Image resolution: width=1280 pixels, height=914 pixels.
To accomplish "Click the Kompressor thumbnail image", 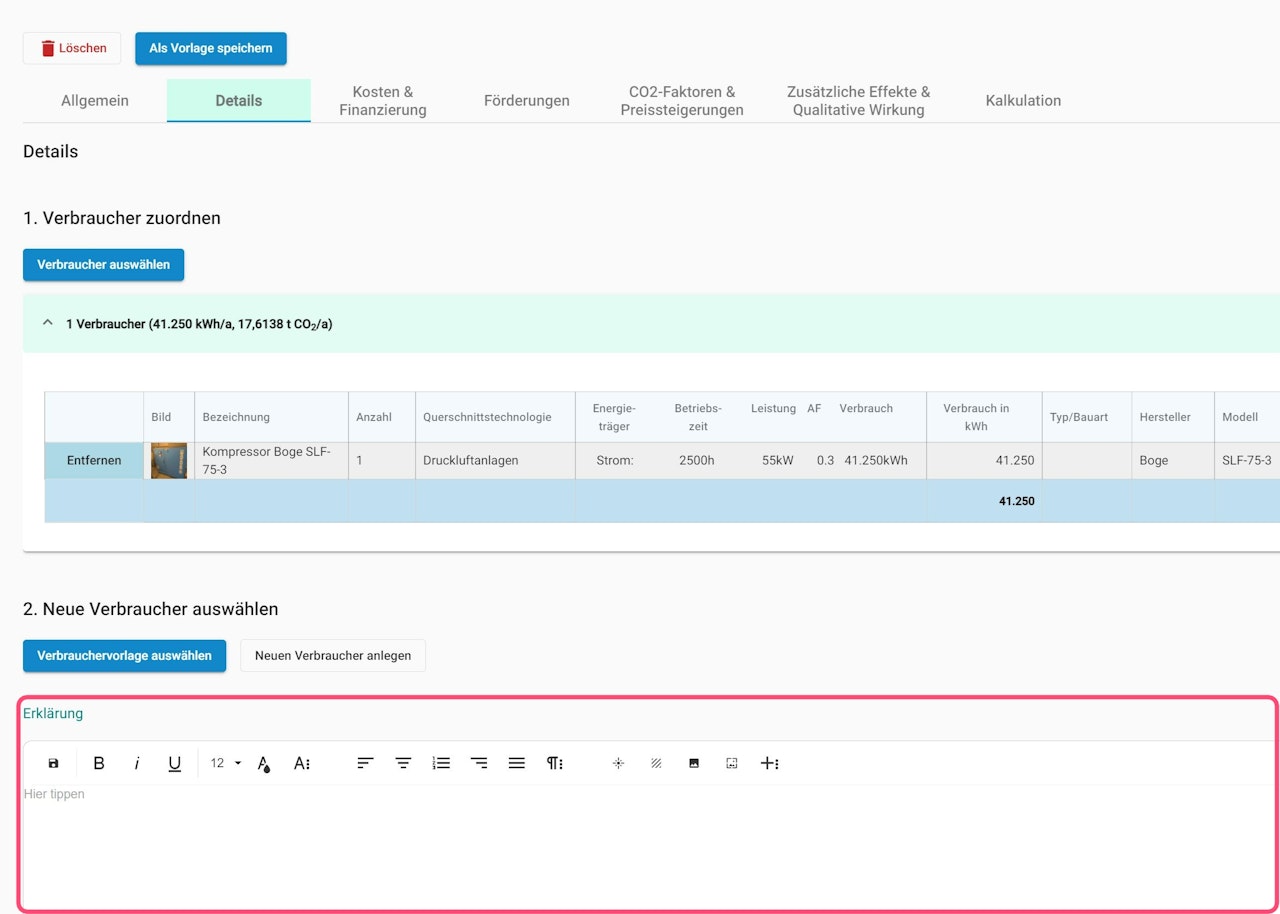I will 169,461.
